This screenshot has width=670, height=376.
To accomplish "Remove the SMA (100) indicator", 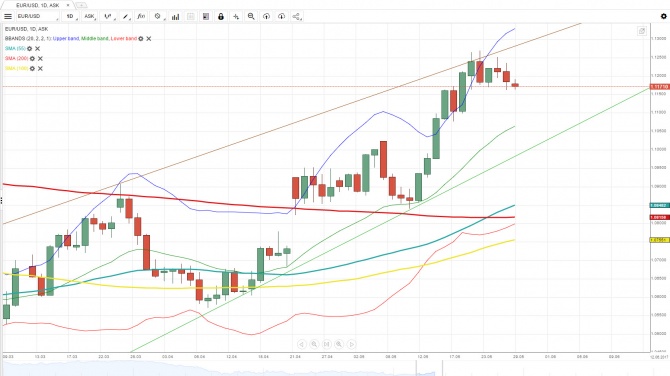I will [x=40, y=68].
